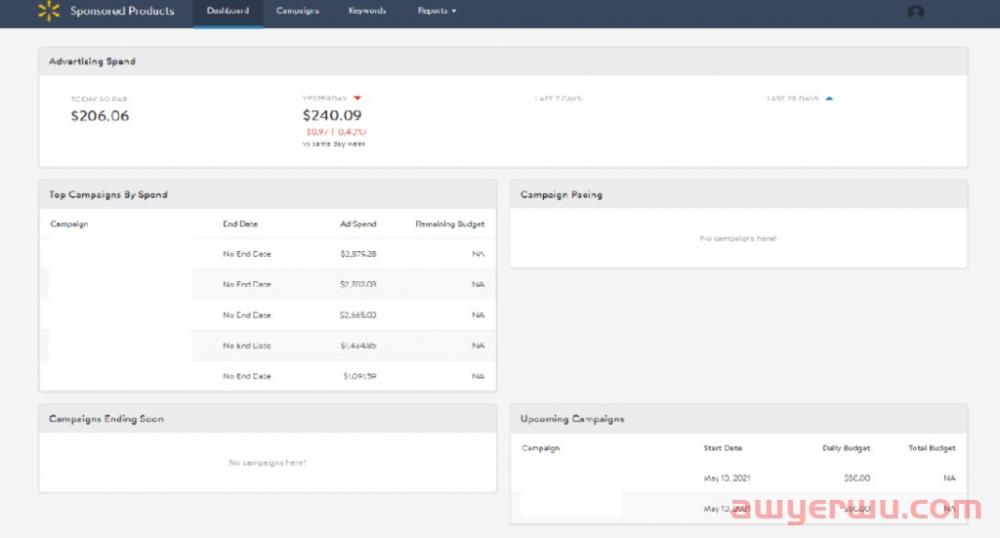Click the Walmart spark logo
Viewport: 1000px width, 538px height.
(48, 10)
